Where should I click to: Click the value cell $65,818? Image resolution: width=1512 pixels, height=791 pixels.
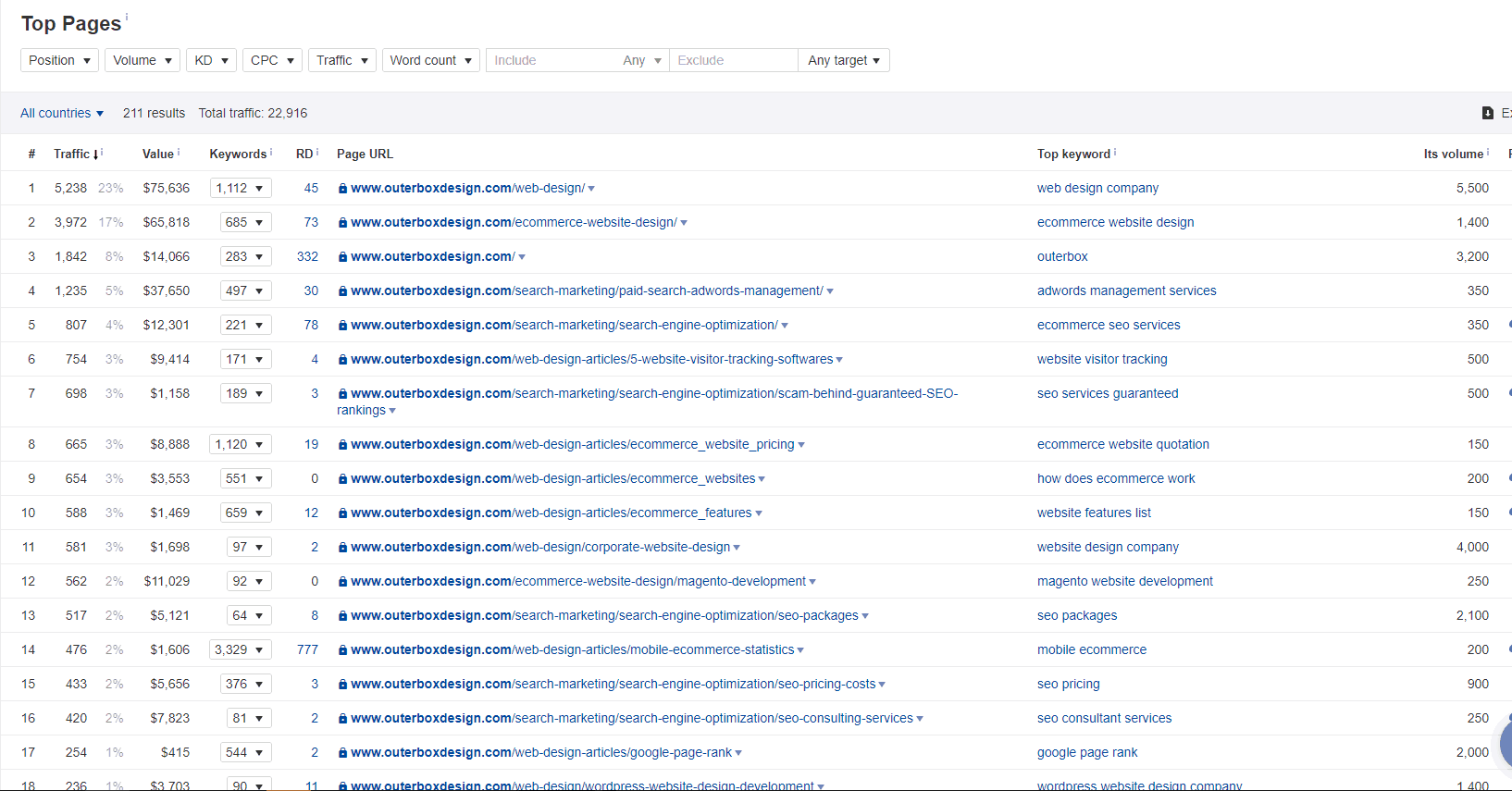click(x=166, y=222)
